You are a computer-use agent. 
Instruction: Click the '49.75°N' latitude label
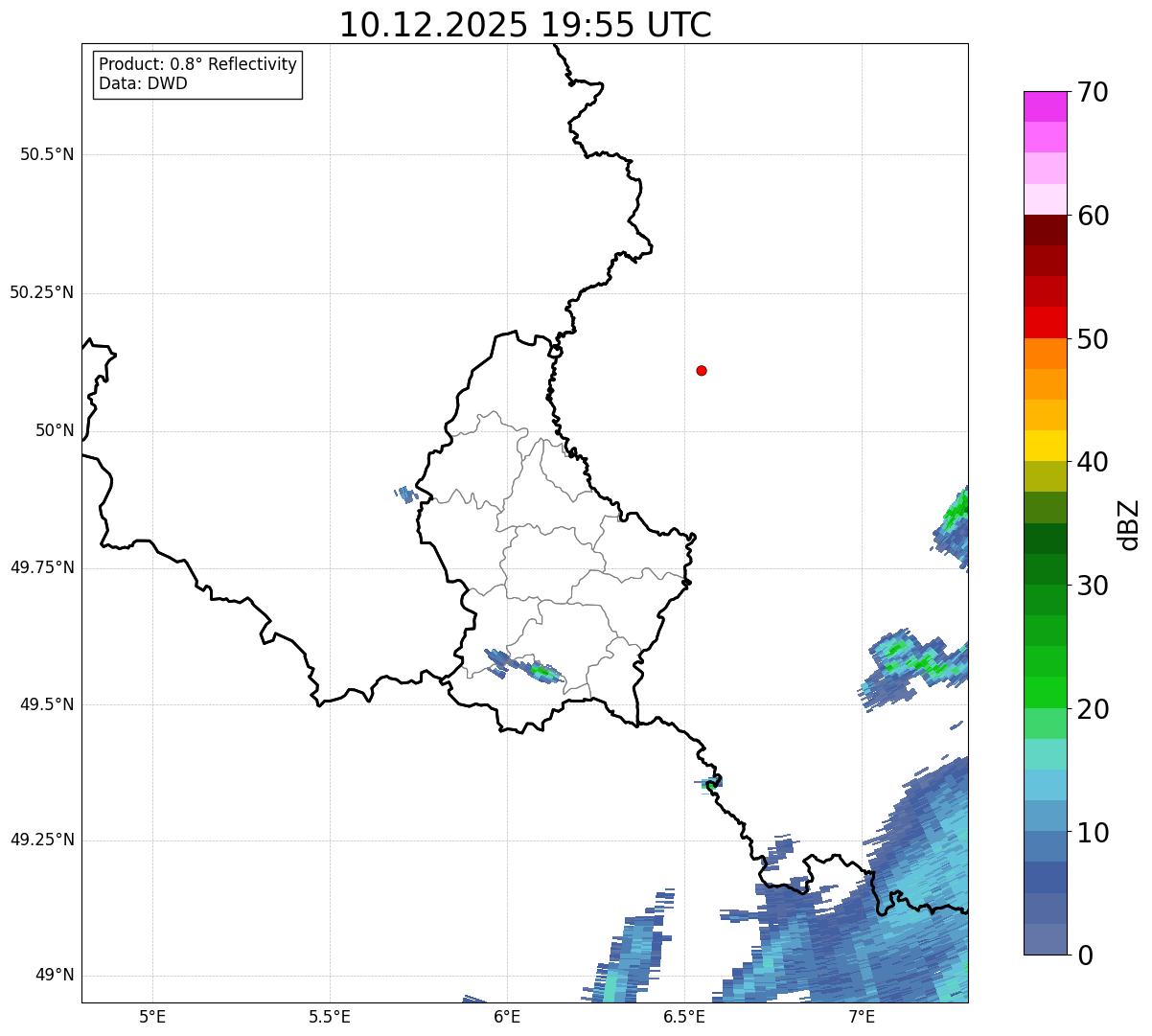pos(42,567)
